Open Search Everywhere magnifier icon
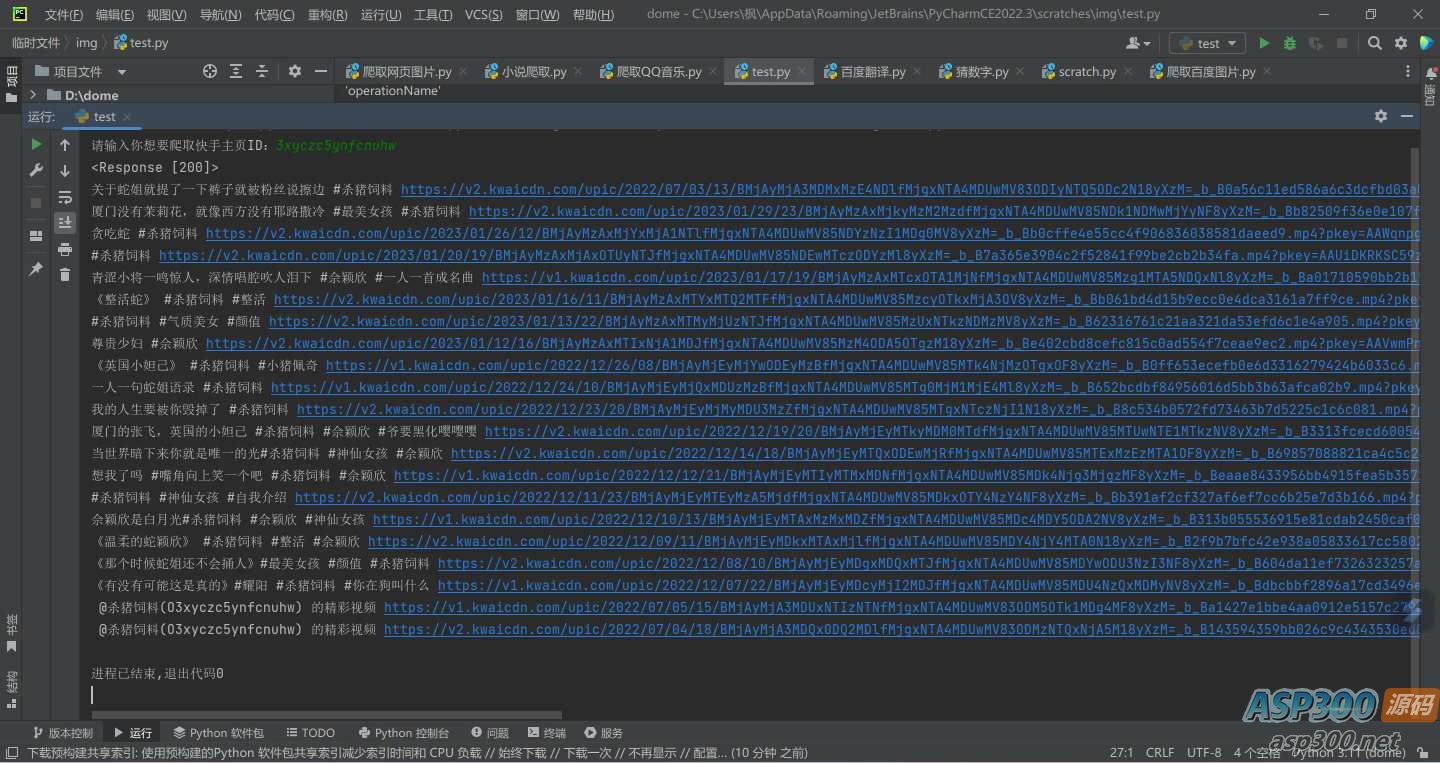The width and height of the screenshot is (1440, 763). tap(1375, 43)
